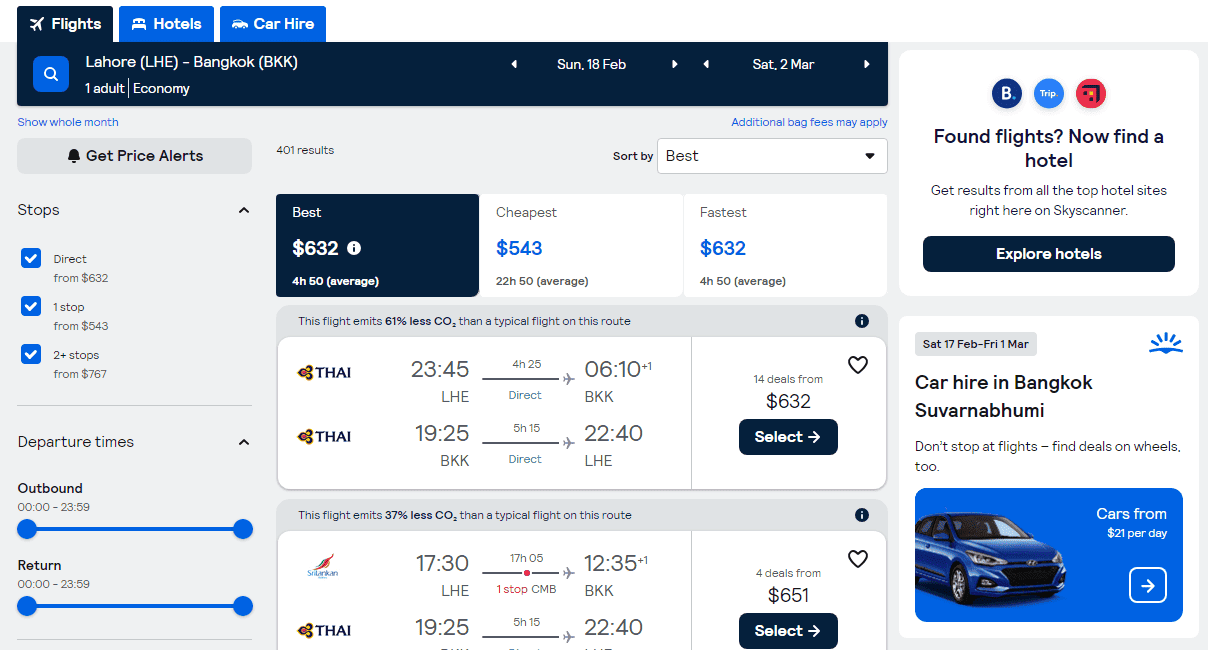The image size is (1208, 650).
Task: Switch to the Hotels tab
Action: pyautogui.click(x=167, y=24)
